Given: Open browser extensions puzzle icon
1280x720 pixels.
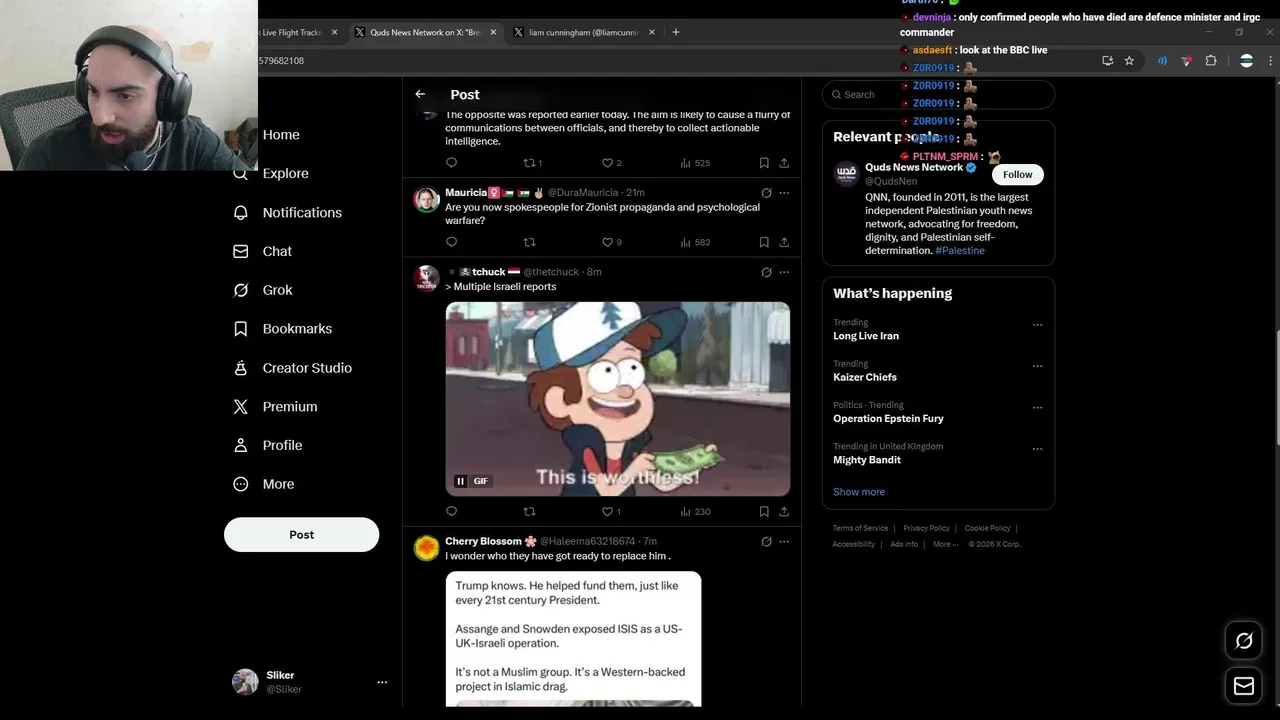Looking at the screenshot, I should 1211,61.
